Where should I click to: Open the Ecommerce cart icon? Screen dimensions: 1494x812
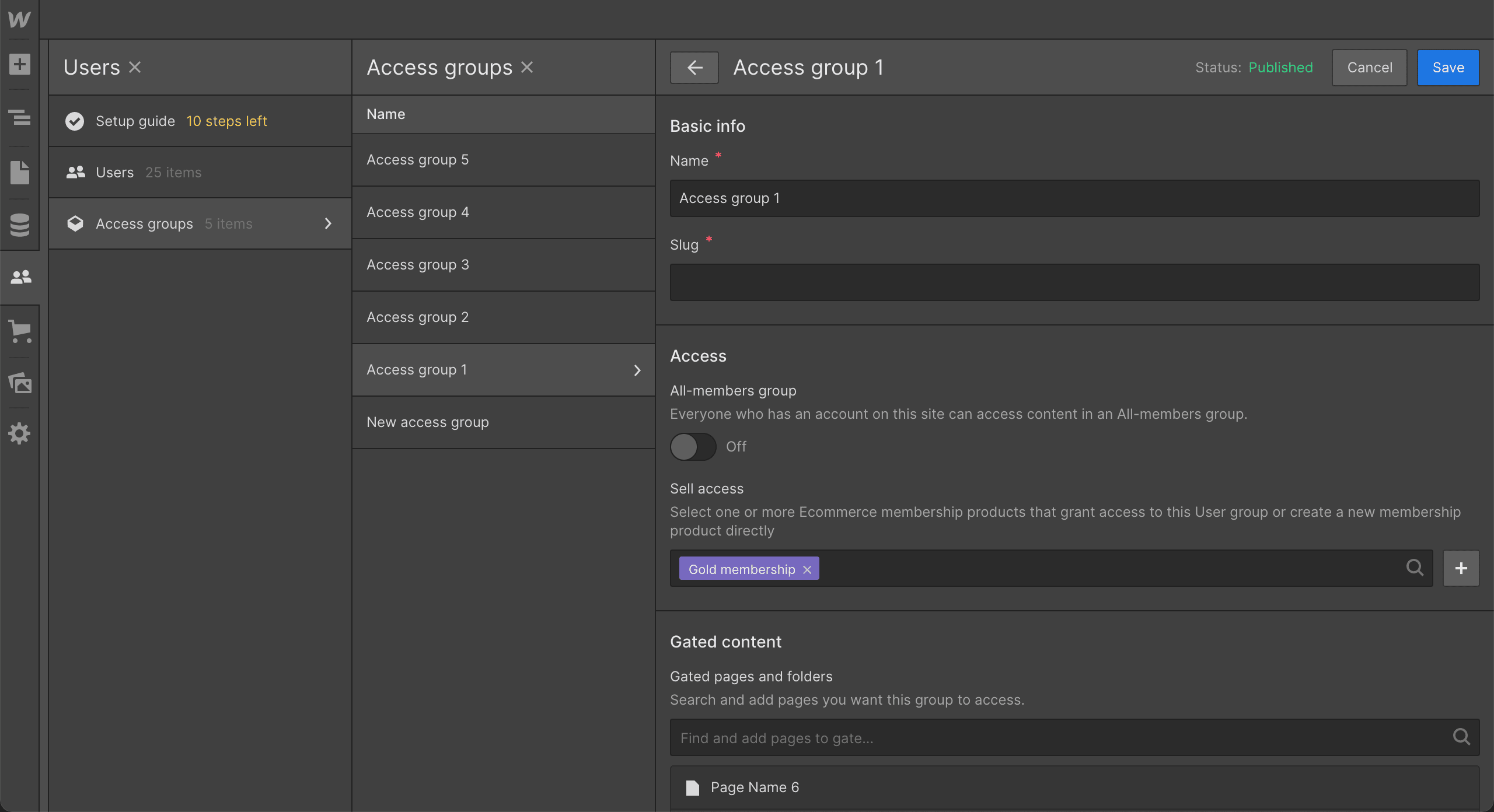(x=19, y=331)
